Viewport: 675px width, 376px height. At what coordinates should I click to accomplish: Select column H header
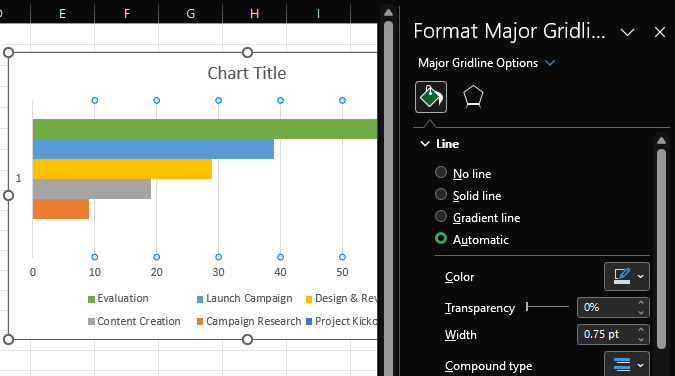pos(254,14)
